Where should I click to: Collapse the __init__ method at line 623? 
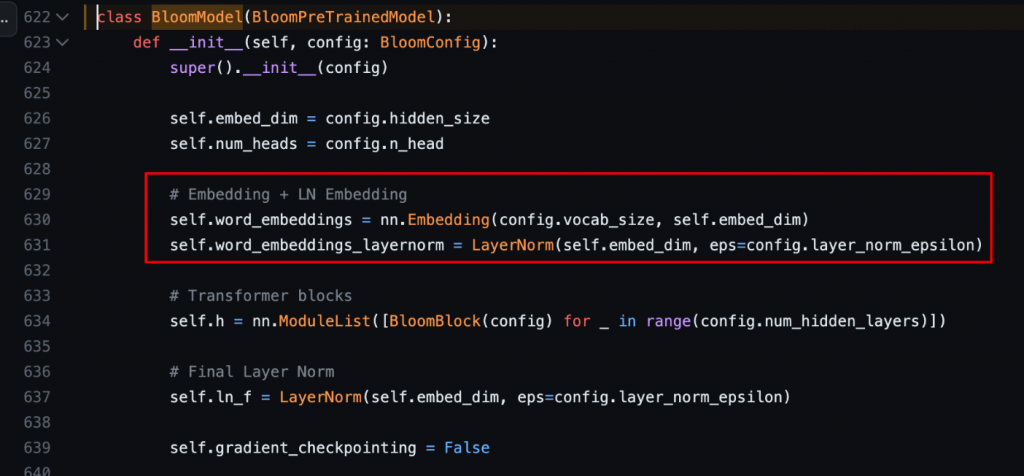(62, 42)
